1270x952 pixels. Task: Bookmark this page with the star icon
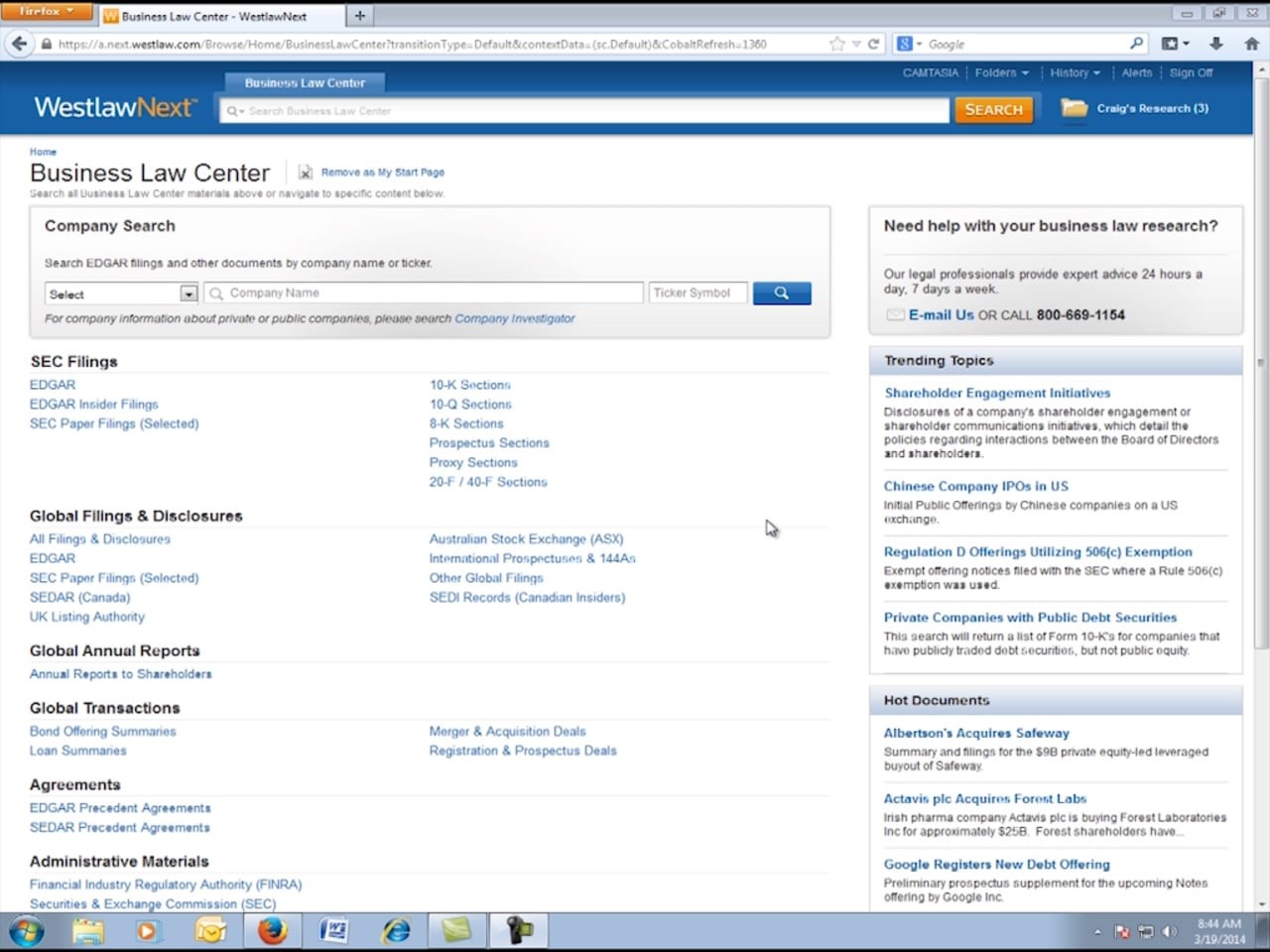tap(836, 44)
